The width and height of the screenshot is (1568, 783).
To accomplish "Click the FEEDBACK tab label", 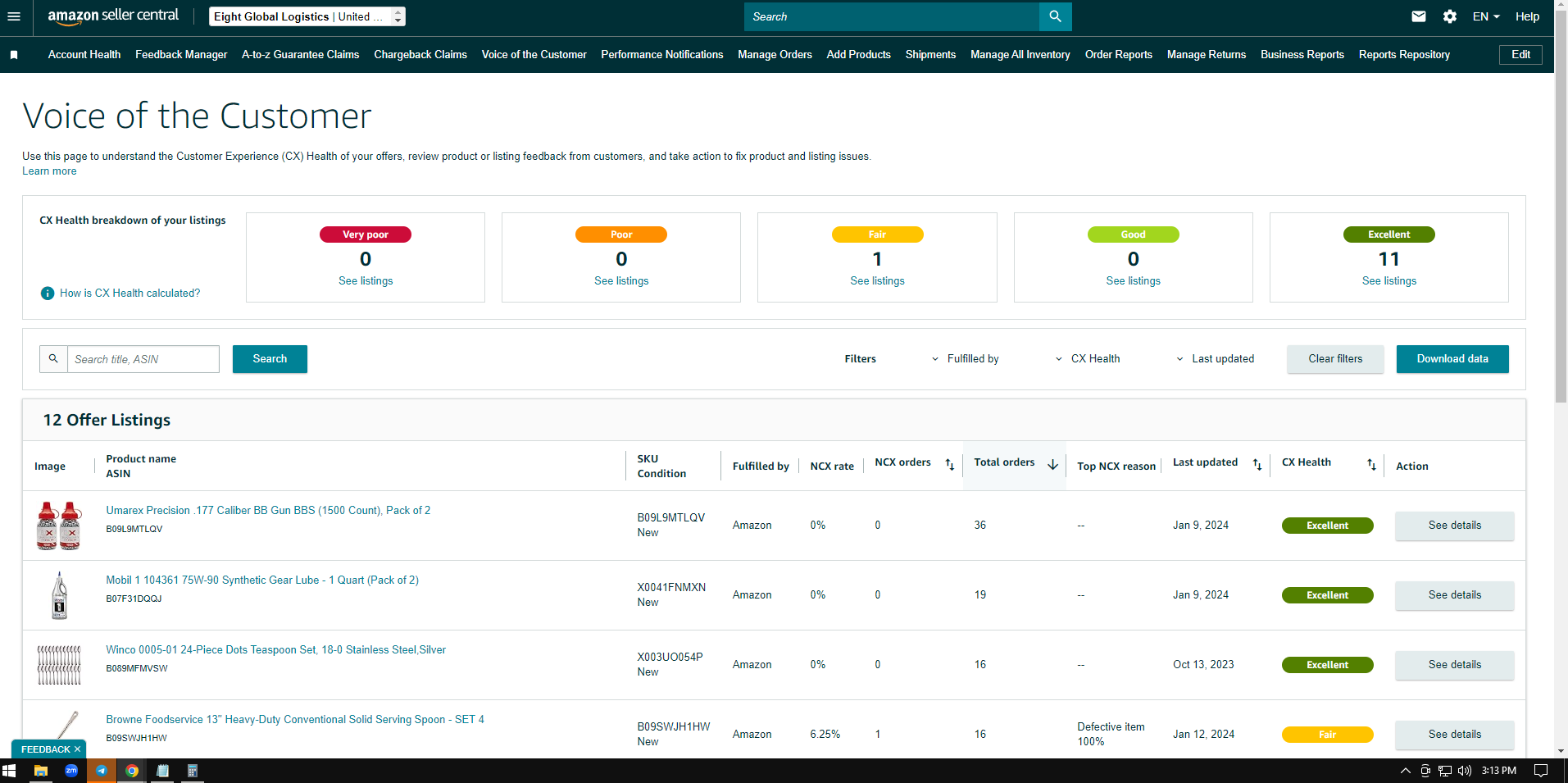I will point(46,749).
